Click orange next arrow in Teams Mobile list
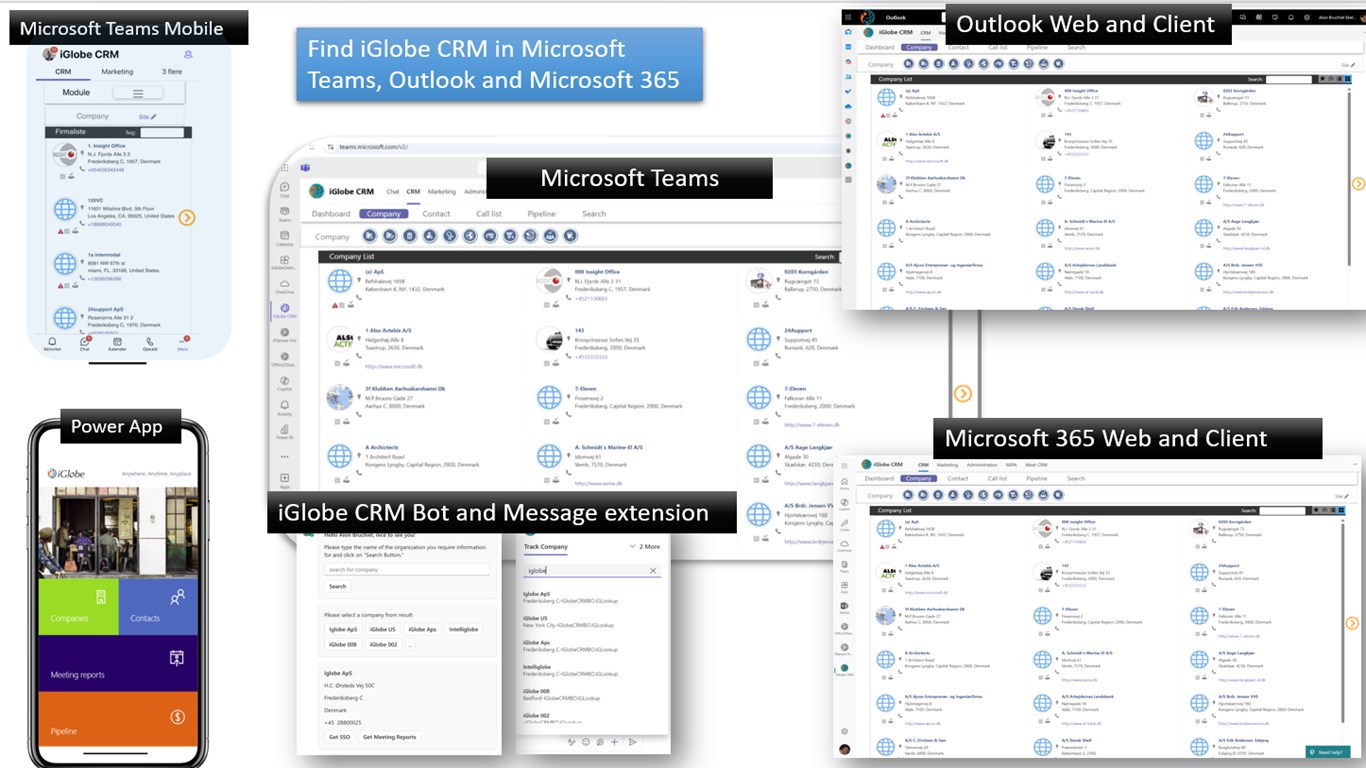Viewport: 1366px width, 768px height. click(x=186, y=217)
